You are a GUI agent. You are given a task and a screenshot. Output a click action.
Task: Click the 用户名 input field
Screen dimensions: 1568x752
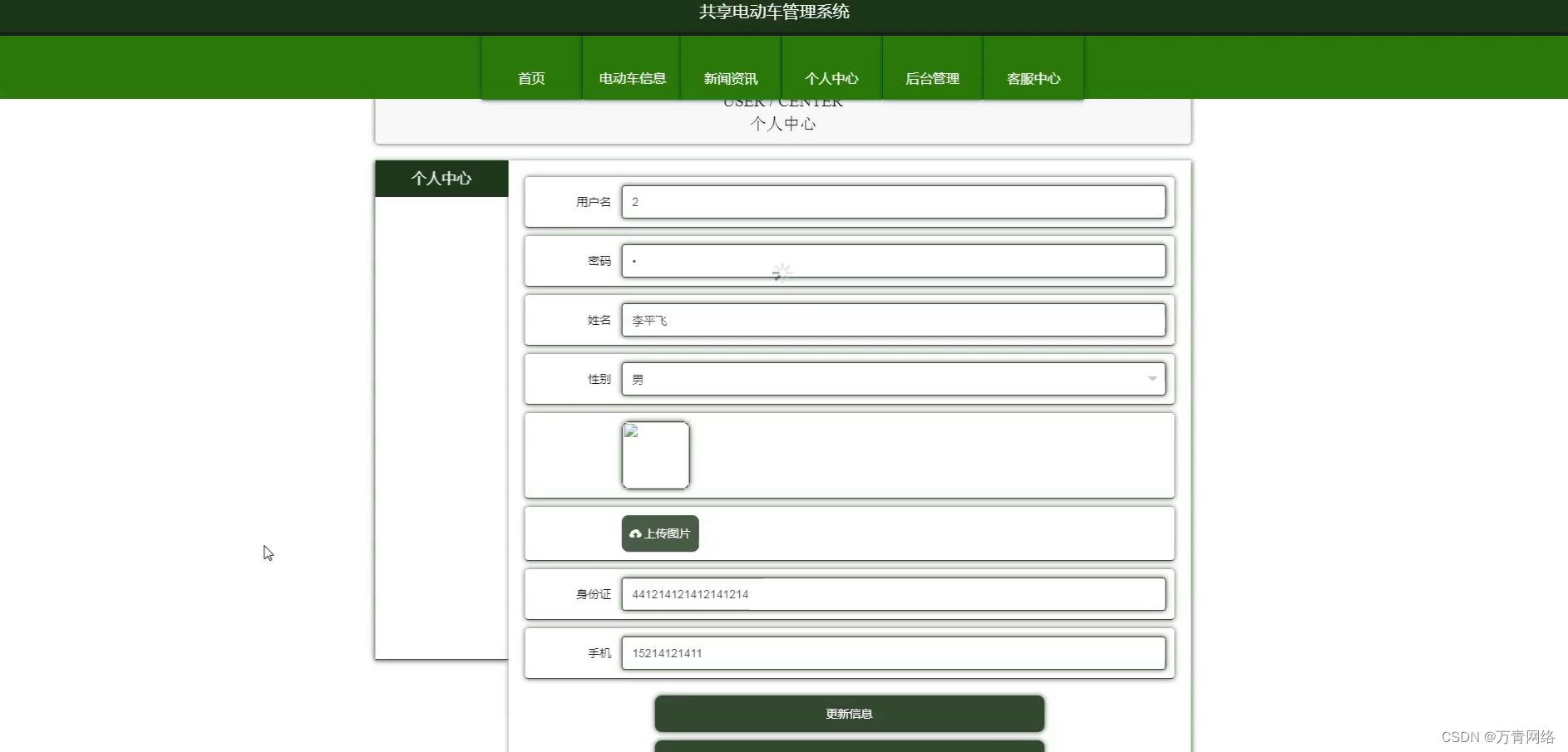pos(894,201)
